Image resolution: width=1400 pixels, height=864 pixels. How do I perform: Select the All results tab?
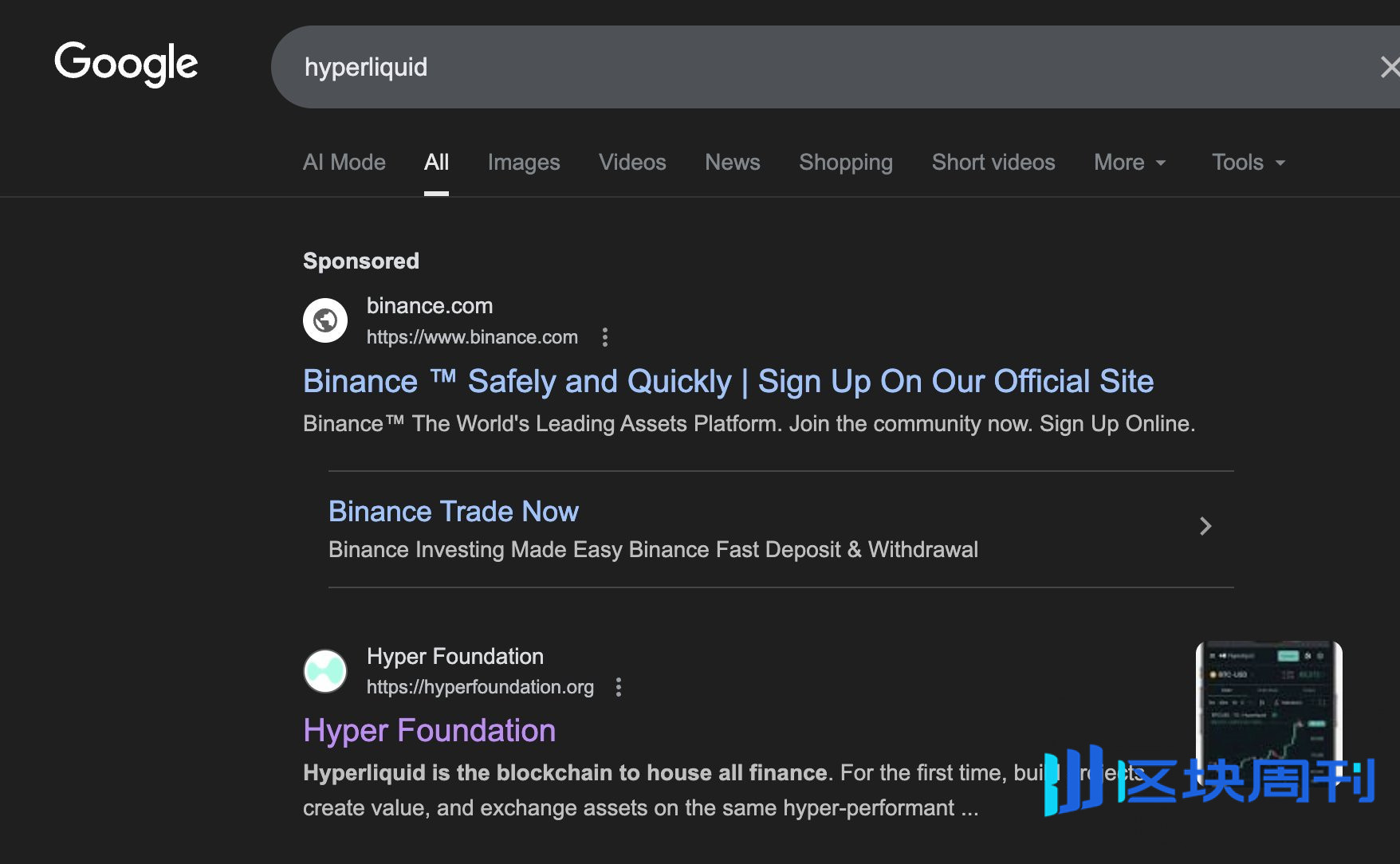click(436, 162)
